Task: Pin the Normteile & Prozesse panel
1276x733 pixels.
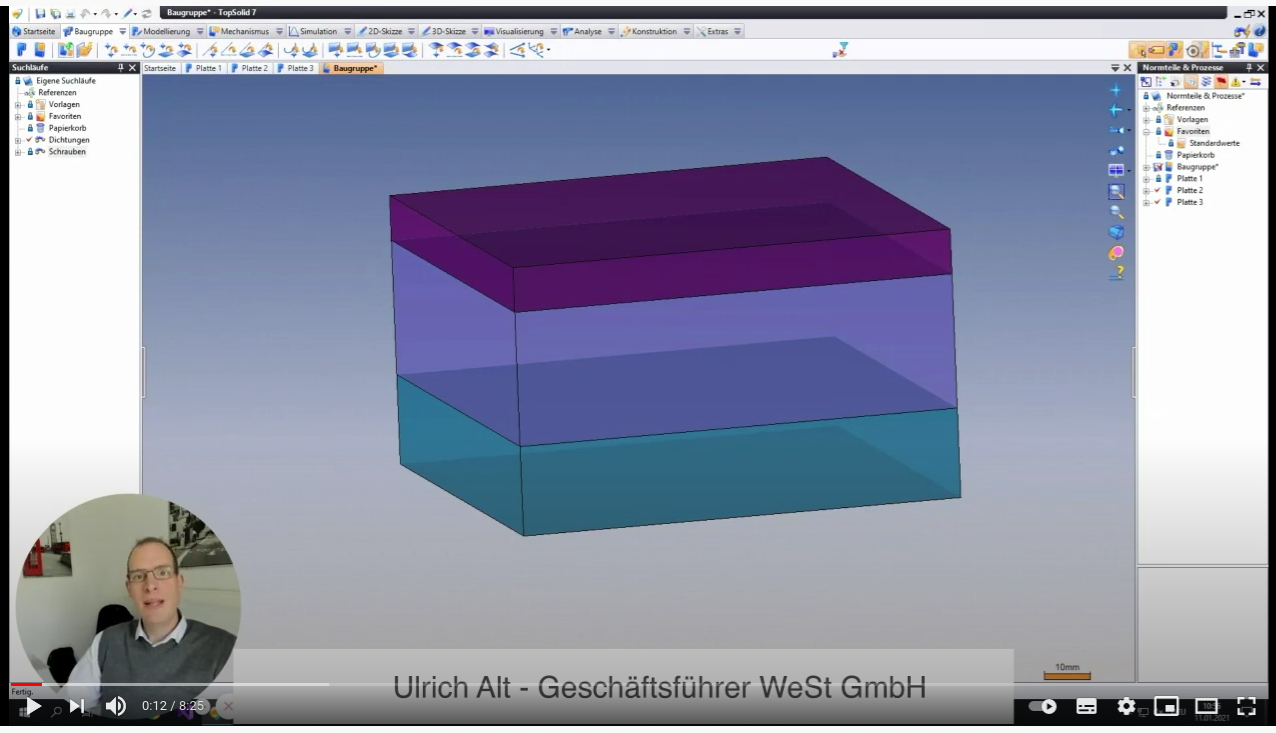Action: 1247,68
